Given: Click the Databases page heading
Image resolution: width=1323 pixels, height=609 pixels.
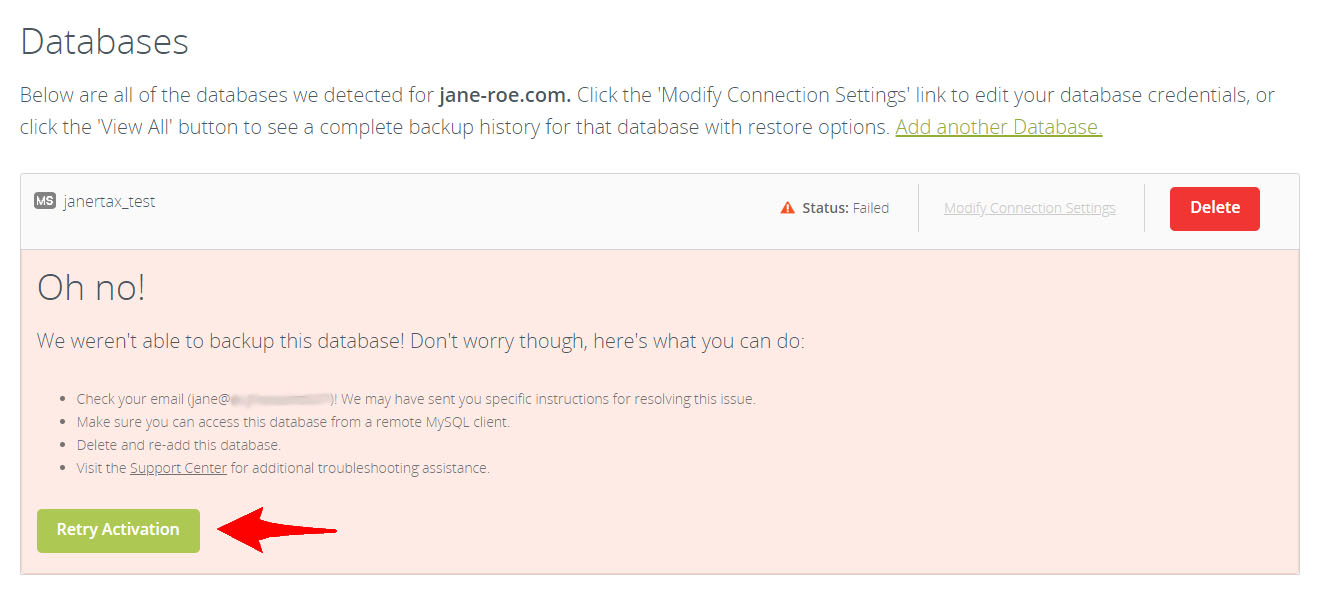Looking at the screenshot, I should [x=104, y=42].
